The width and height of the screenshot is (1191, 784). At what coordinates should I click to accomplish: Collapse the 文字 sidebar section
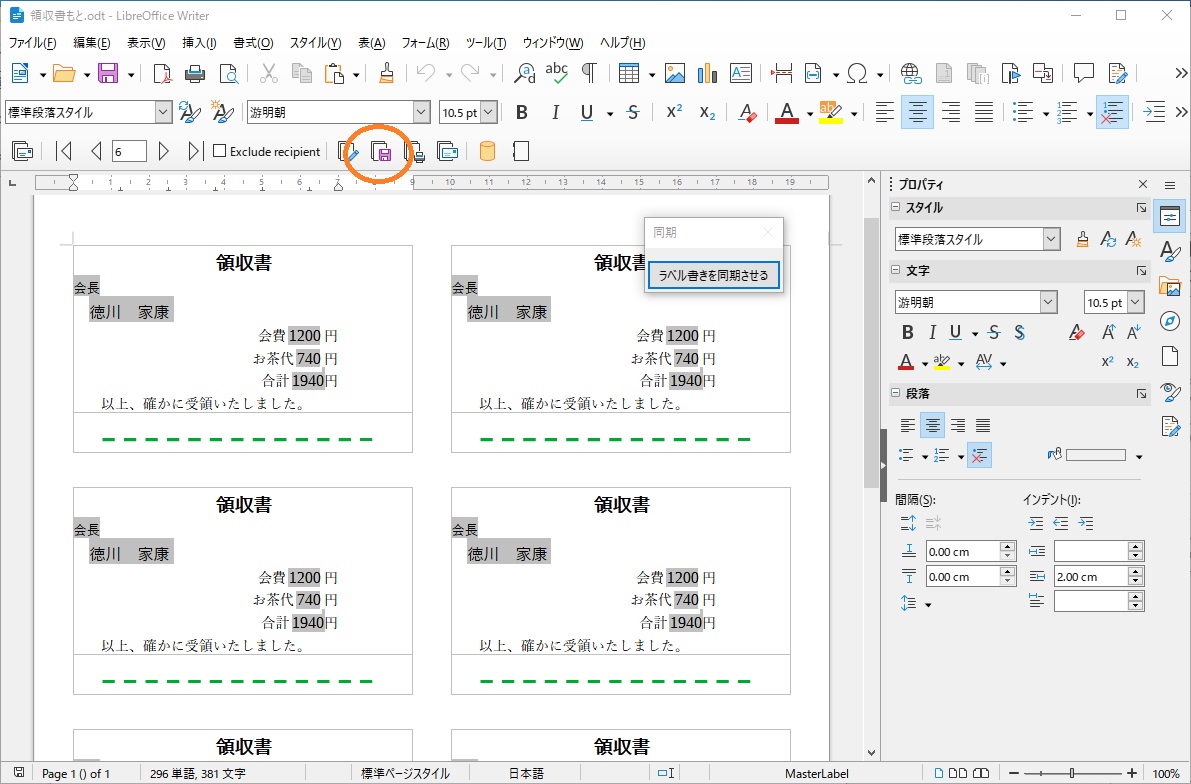[896, 270]
